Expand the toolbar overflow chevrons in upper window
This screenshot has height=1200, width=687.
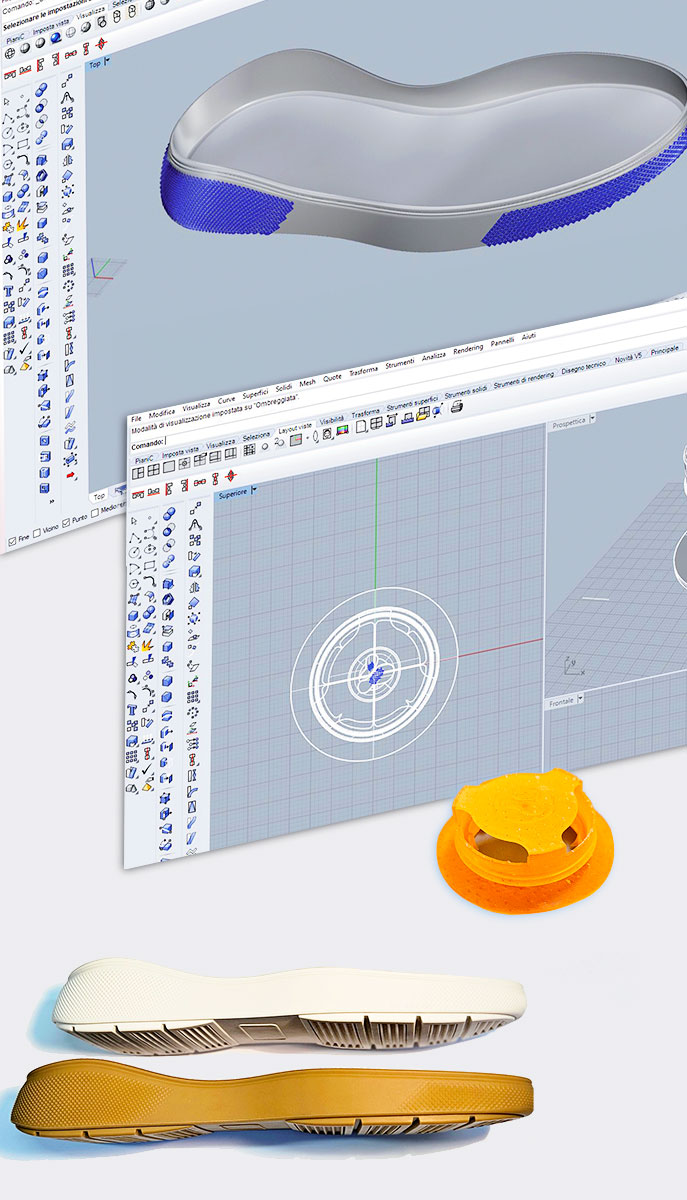coord(52,501)
